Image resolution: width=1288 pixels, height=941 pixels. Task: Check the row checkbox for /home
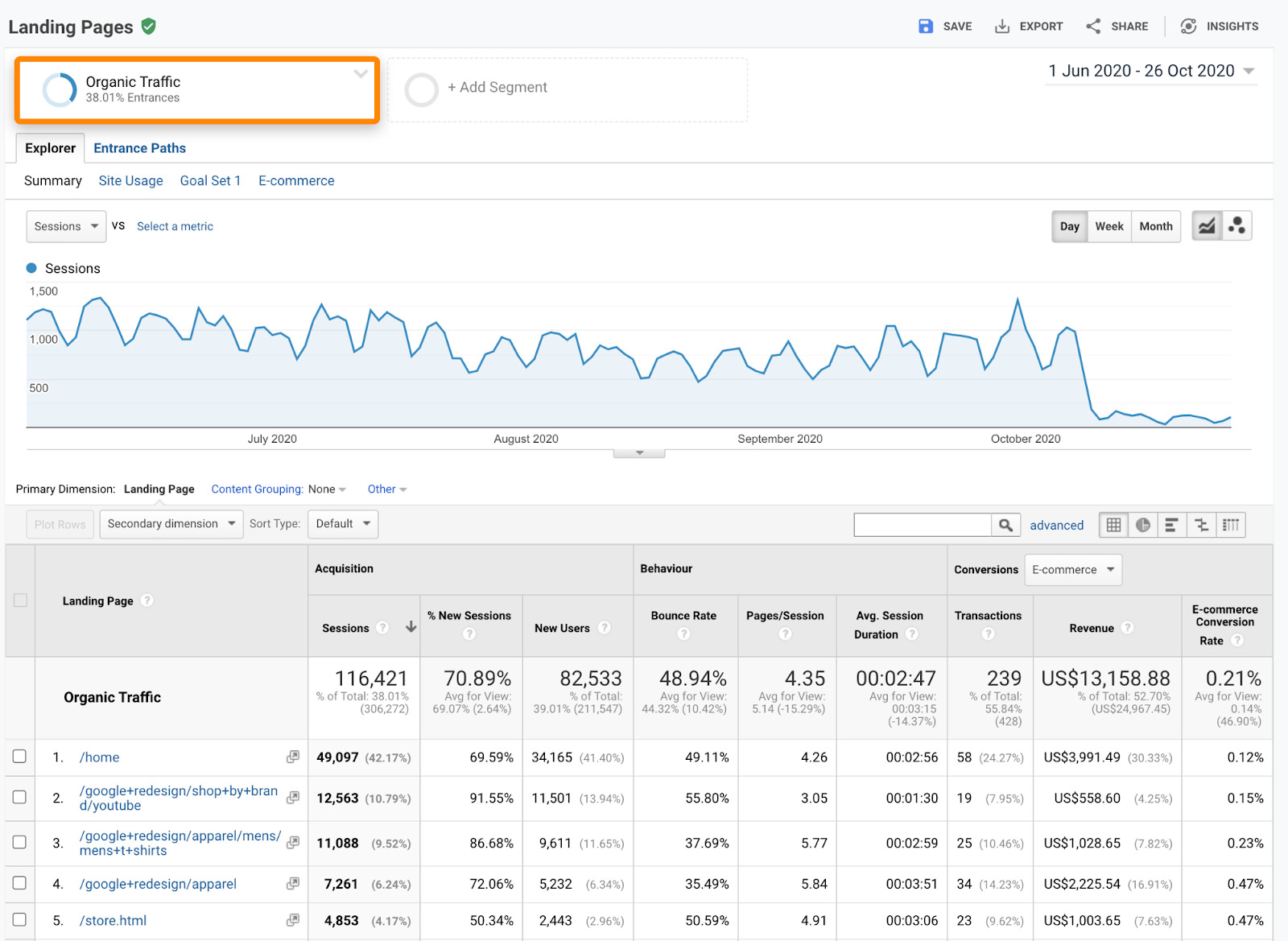pos(20,757)
